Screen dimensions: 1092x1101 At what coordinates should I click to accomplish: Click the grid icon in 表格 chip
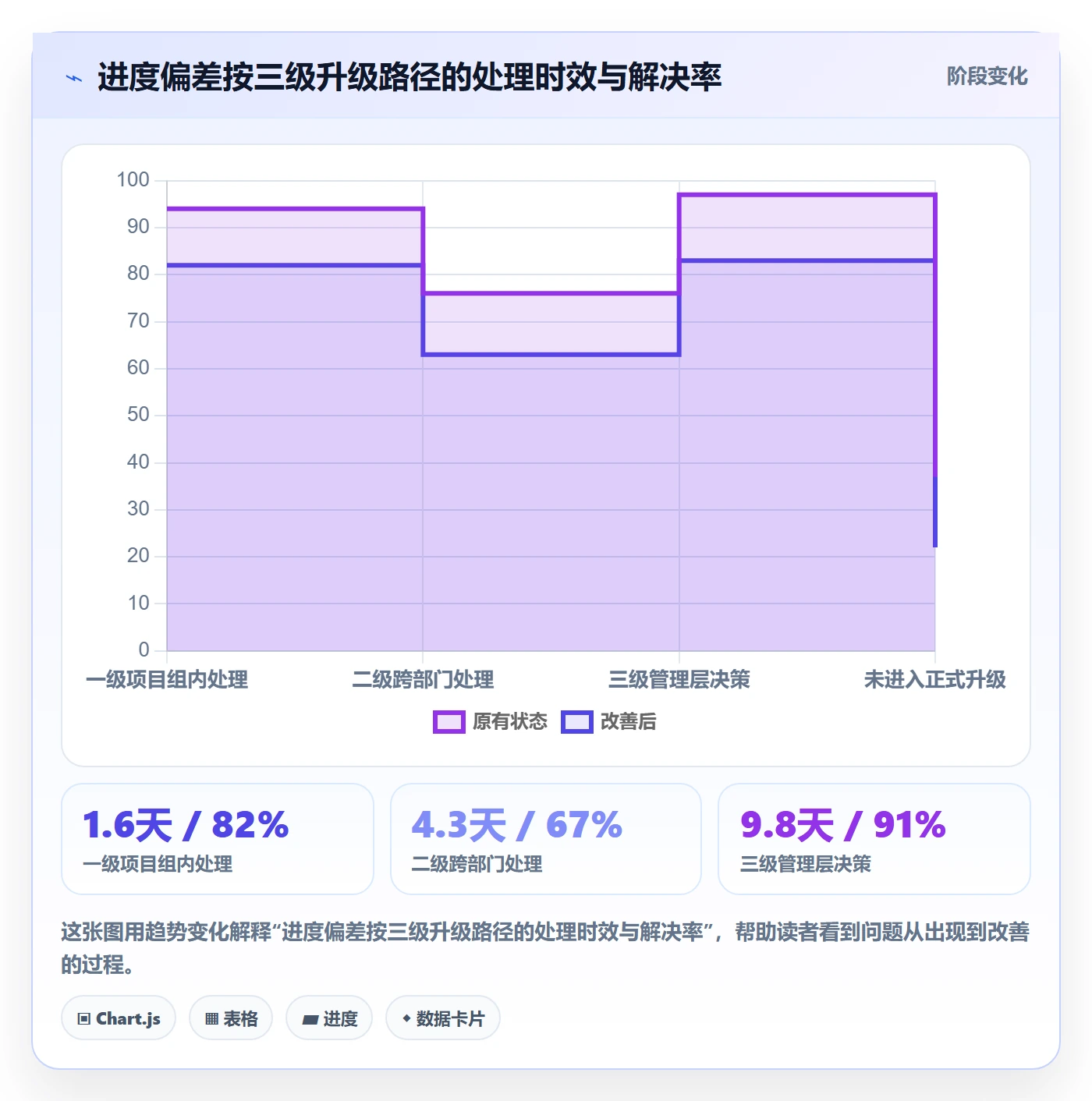pos(211,1018)
